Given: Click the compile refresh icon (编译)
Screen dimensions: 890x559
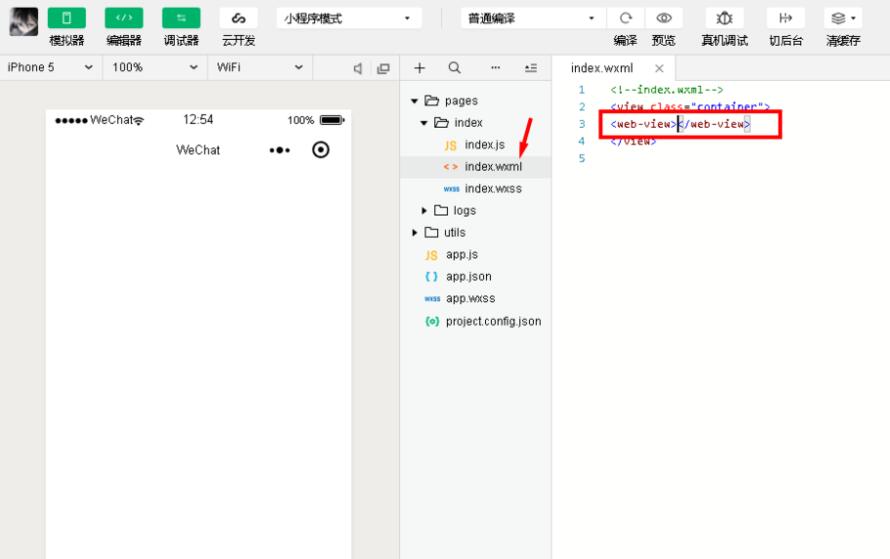Looking at the screenshot, I should [626, 19].
